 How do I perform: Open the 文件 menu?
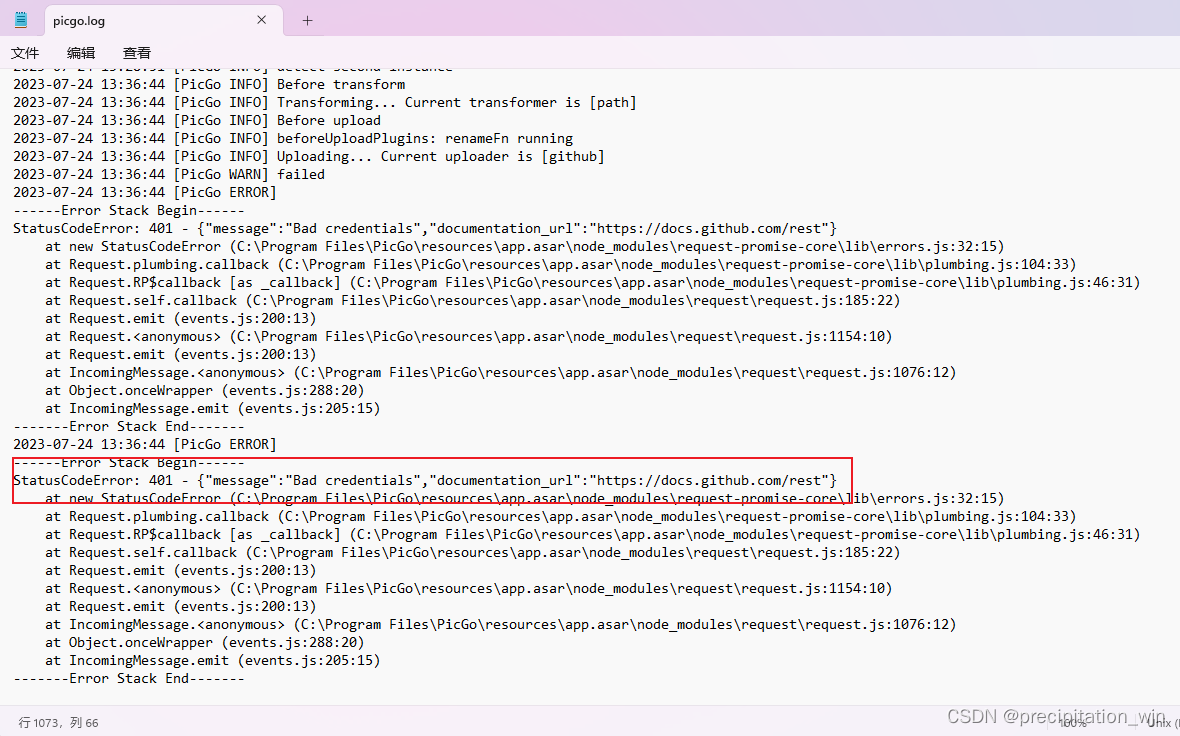click(x=25, y=53)
